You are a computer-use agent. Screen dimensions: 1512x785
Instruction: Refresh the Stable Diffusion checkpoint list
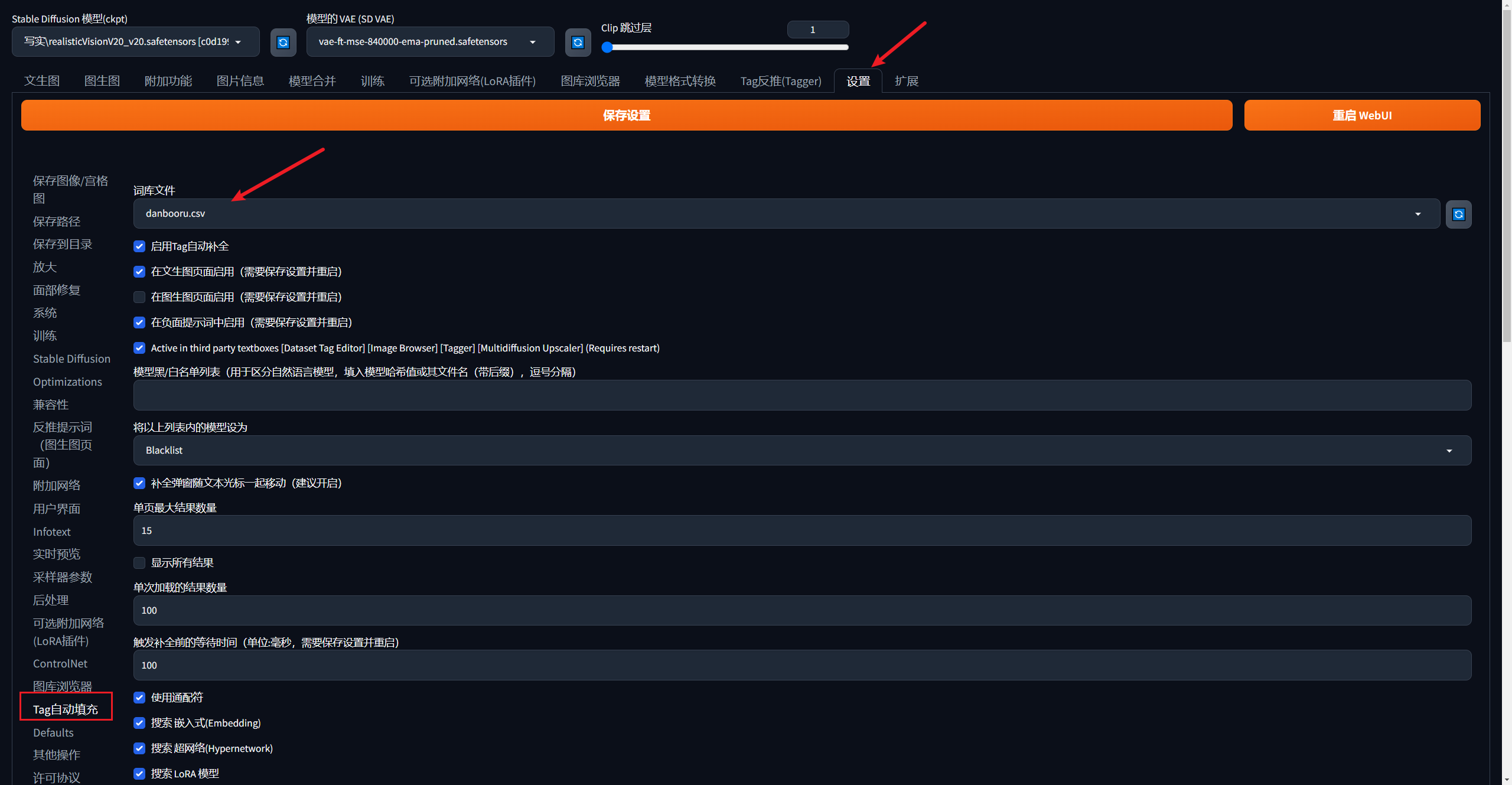[283, 42]
